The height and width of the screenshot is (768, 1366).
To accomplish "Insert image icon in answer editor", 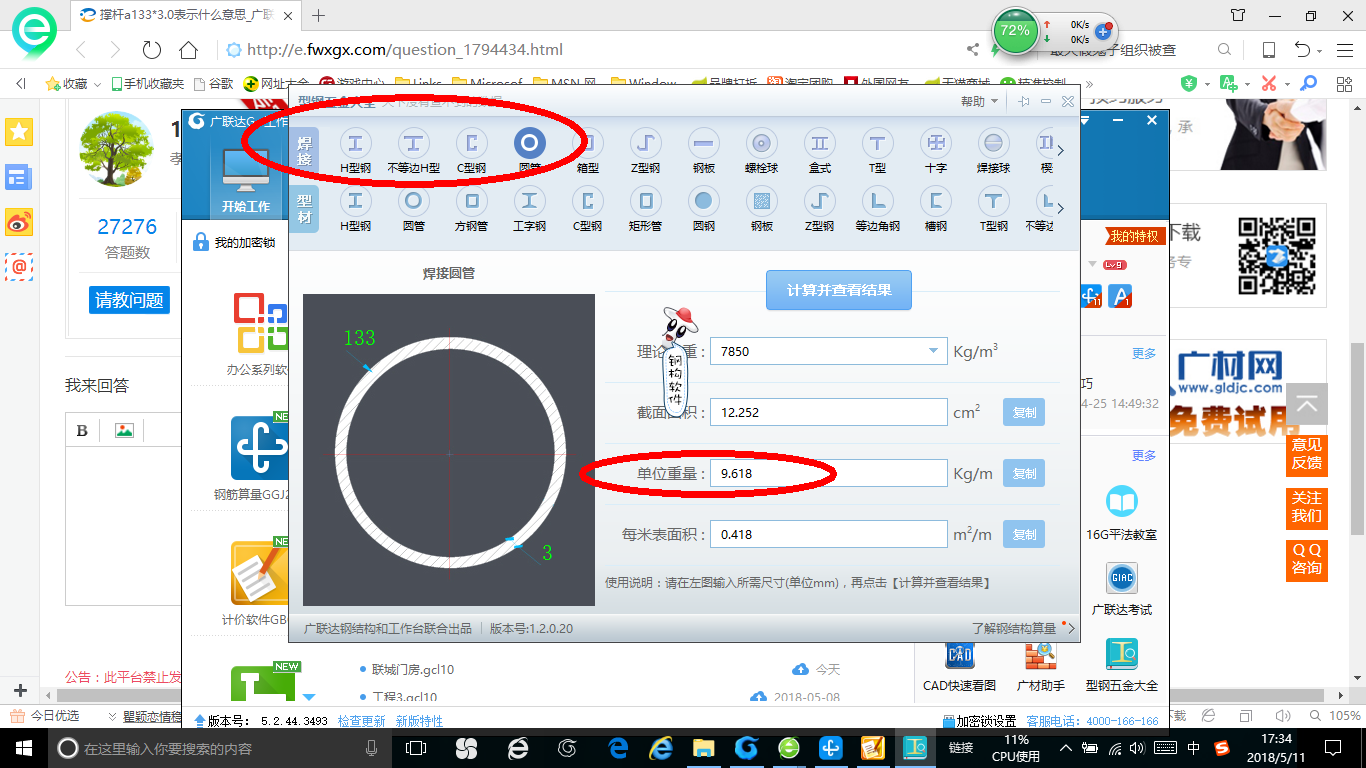I will tap(124, 430).
